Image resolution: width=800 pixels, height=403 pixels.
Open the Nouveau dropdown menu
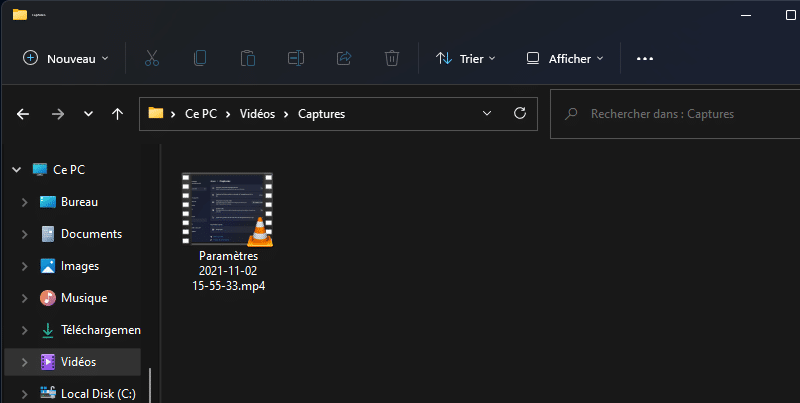click(66, 59)
